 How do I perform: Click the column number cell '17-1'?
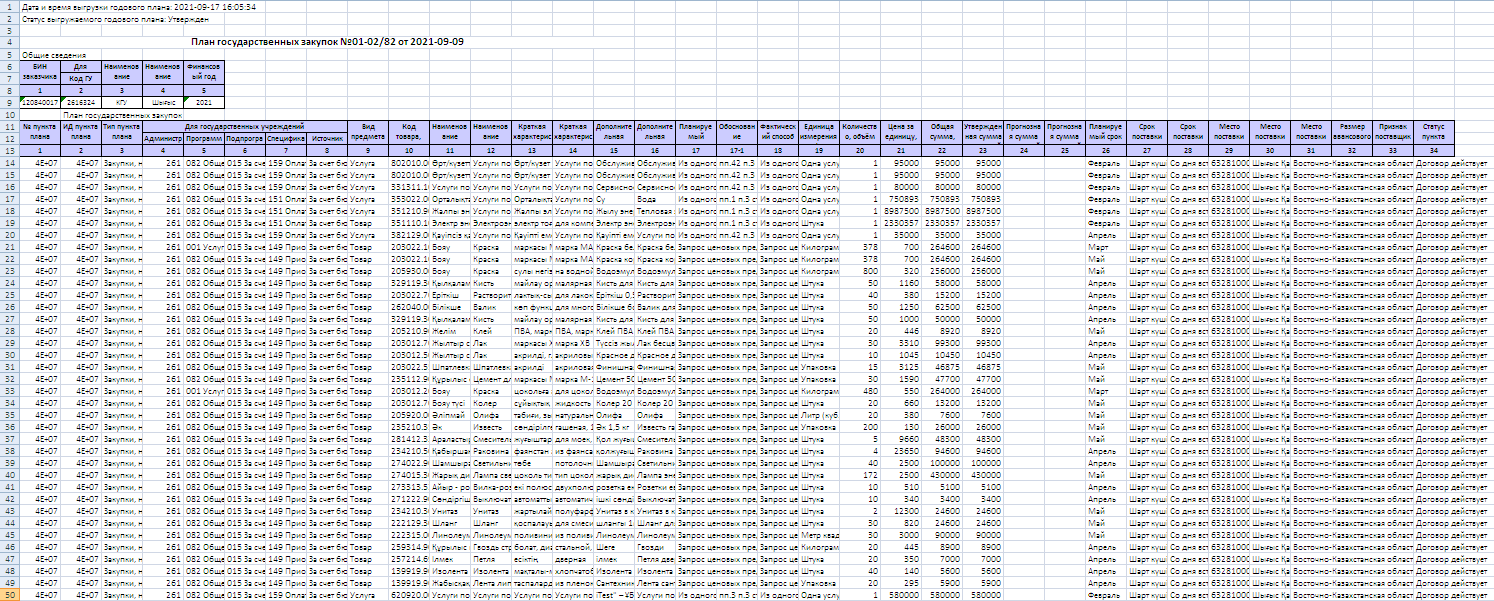tap(737, 150)
